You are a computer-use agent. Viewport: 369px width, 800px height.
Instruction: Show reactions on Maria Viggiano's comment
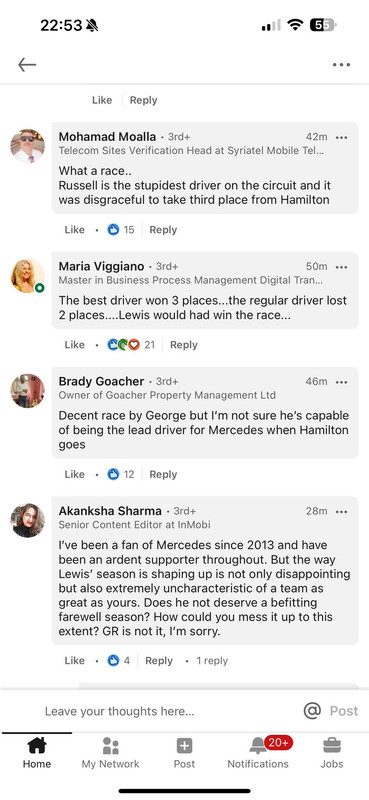(x=131, y=345)
